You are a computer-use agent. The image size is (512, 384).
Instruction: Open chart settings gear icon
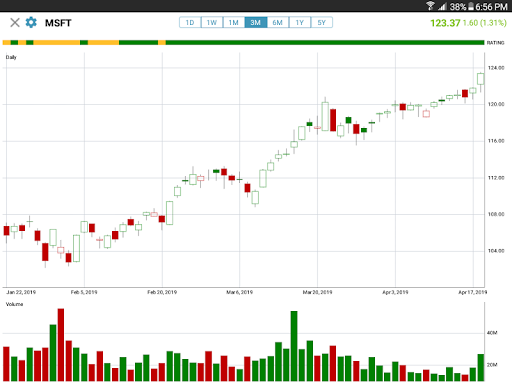31,23
